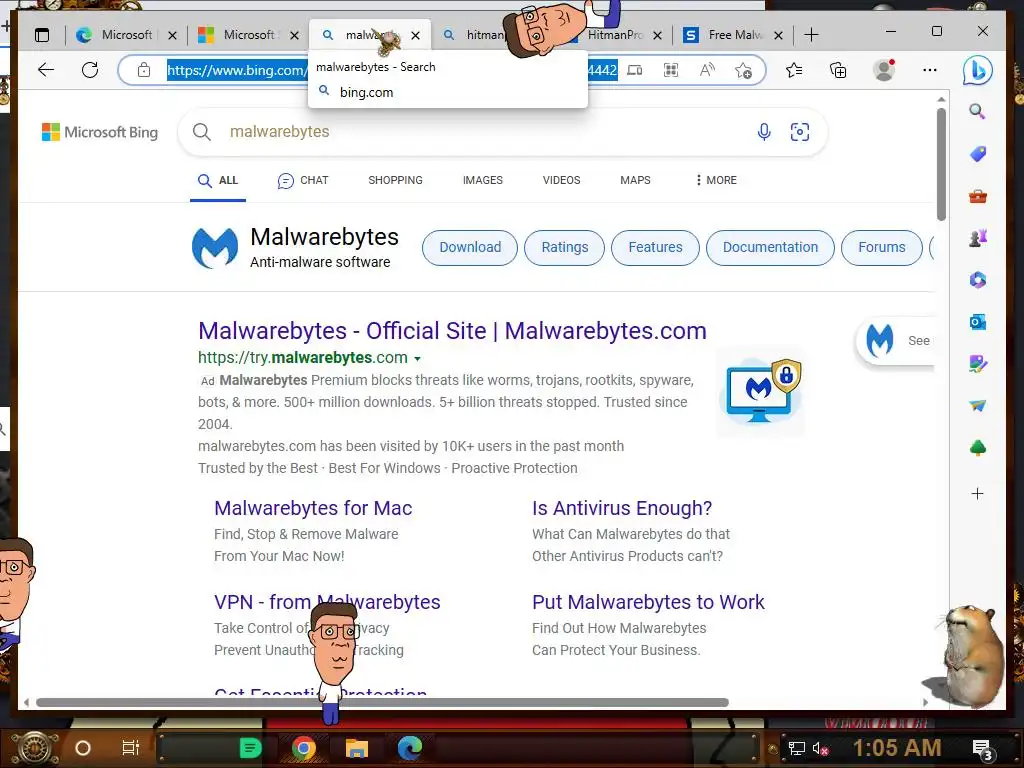
Task: Open Google Chrome from the taskbar
Action: pyautogui.click(x=304, y=748)
